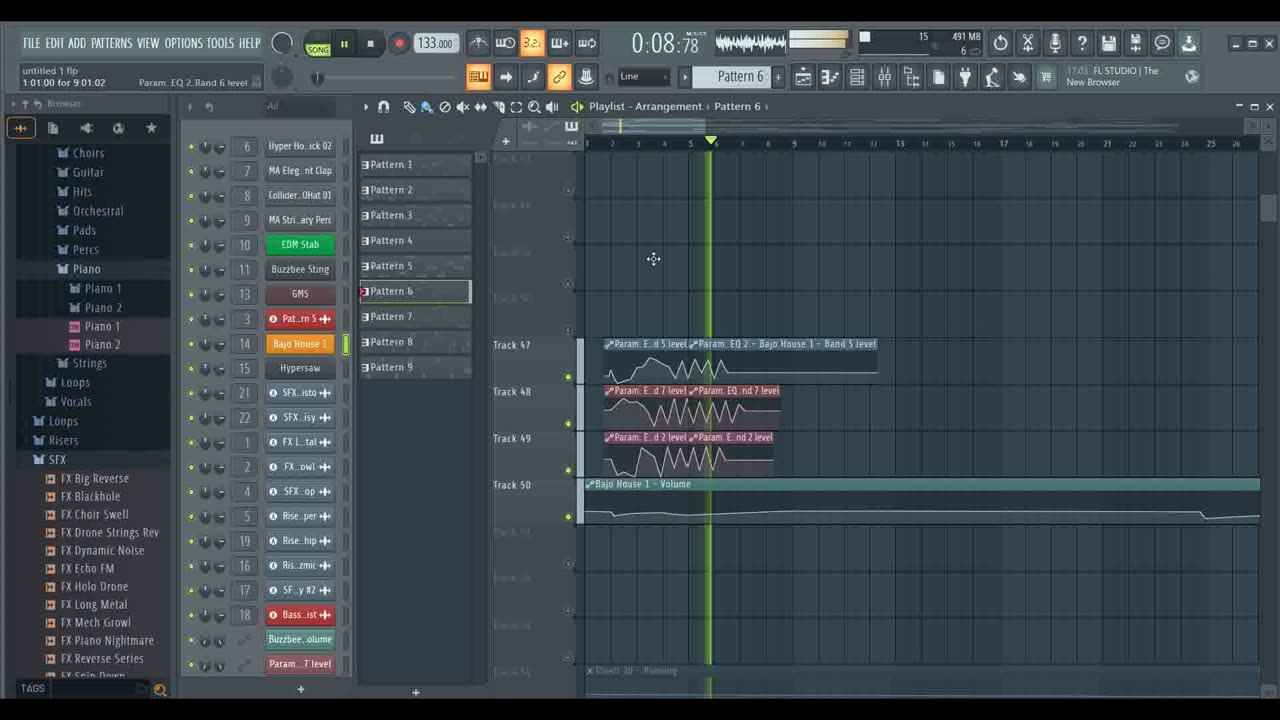Click the chain link icon in recording panel
Image resolution: width=1280 pixels, height=720 pixels.
tap(560, 77)
